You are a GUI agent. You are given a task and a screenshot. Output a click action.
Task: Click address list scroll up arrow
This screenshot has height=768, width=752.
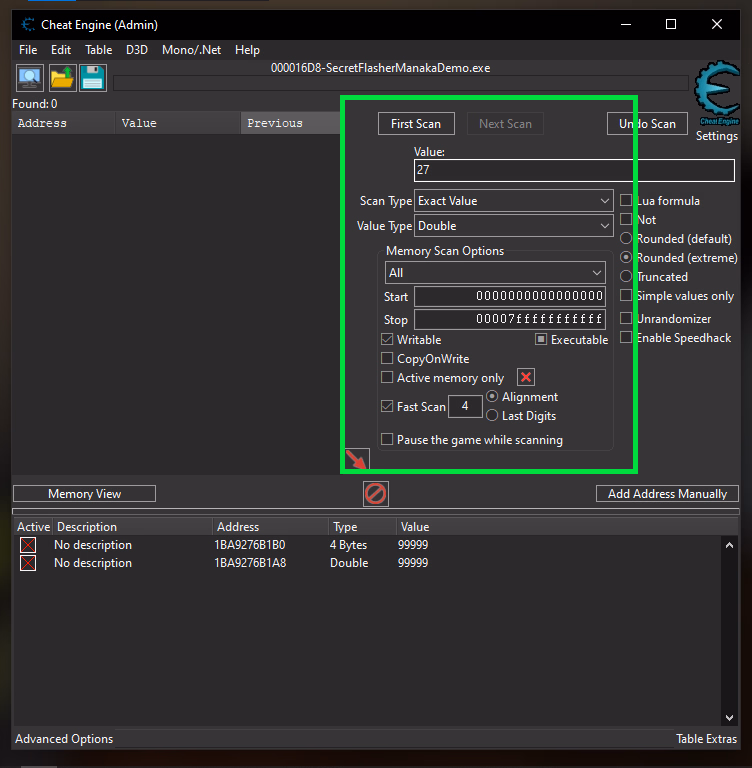tap(729, 545)
